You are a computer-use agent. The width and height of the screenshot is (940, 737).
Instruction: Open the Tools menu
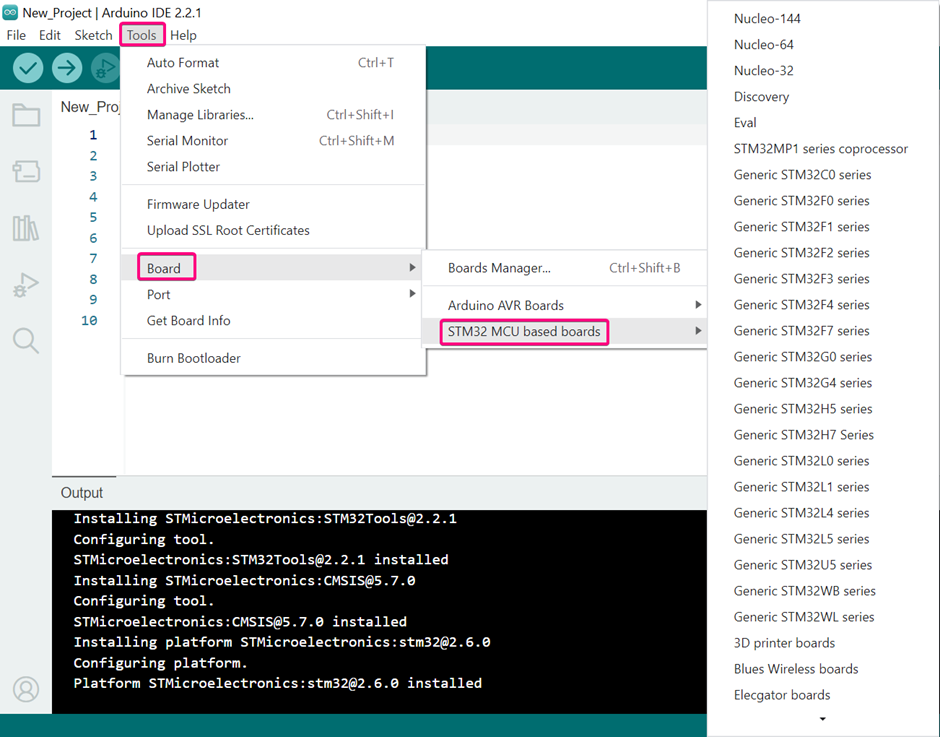coord(141,35)
